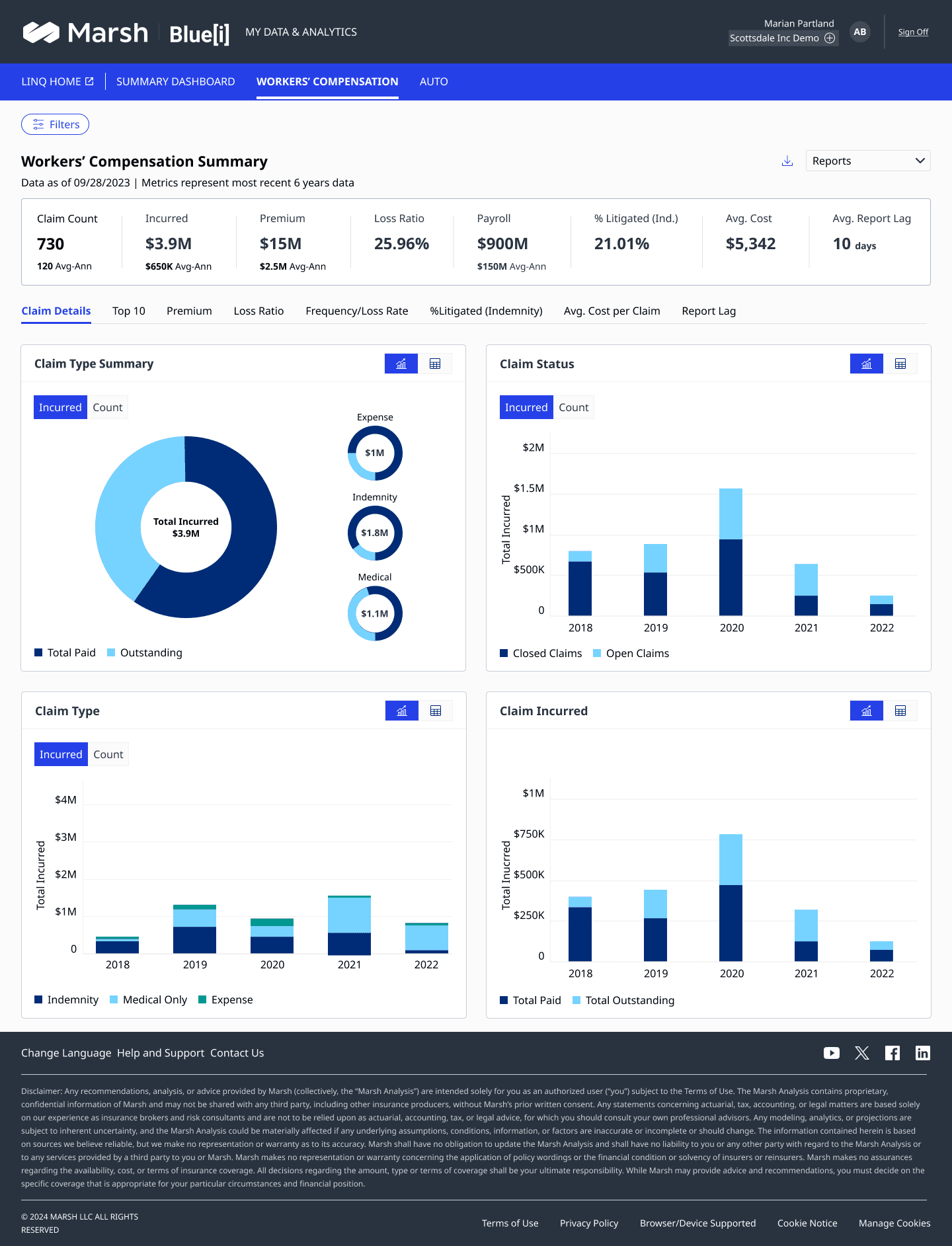
Task: Switch to the Premium tab
Action: tap(189, 311)
